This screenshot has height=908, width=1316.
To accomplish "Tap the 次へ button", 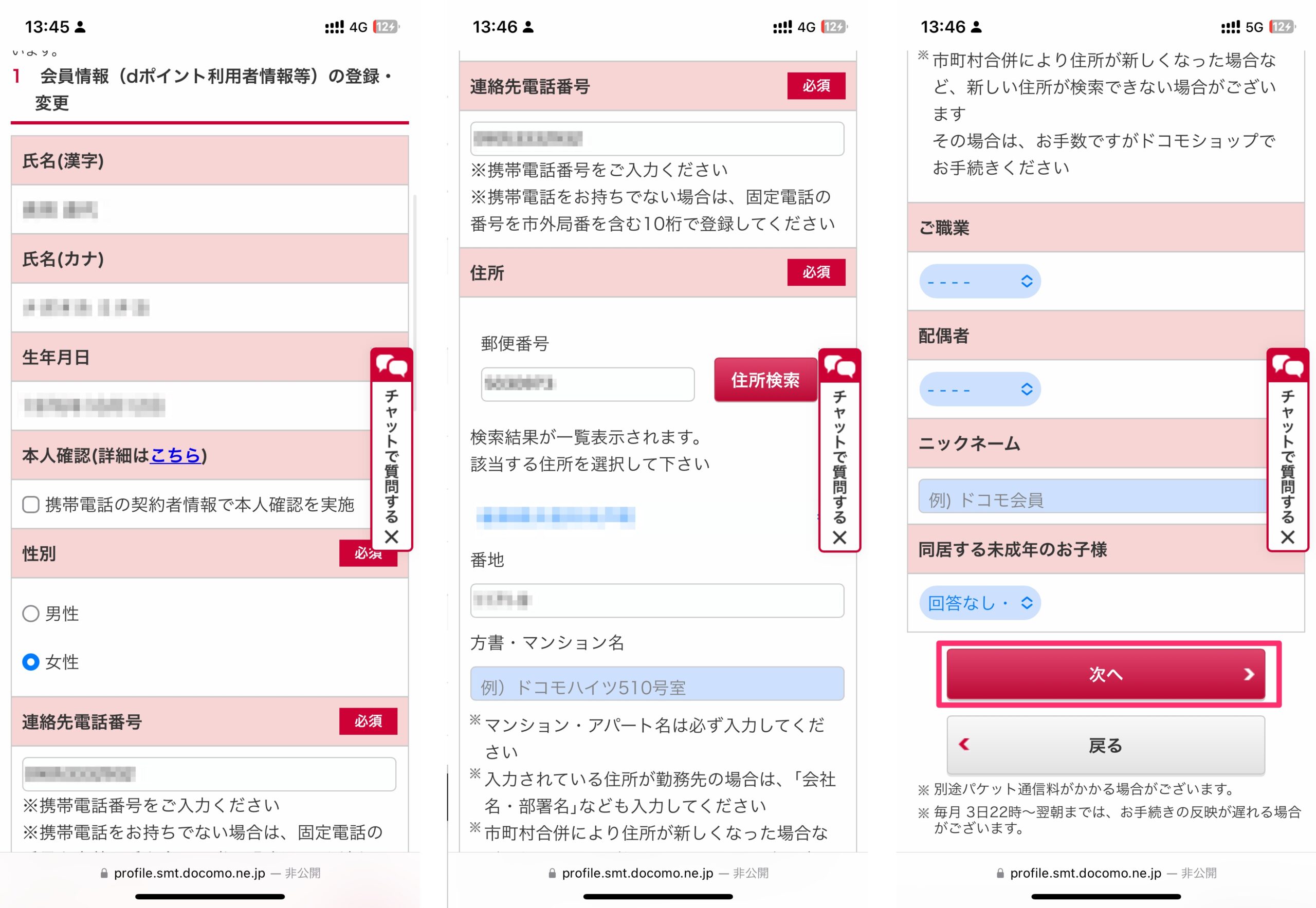I will tap(1105, 674).
